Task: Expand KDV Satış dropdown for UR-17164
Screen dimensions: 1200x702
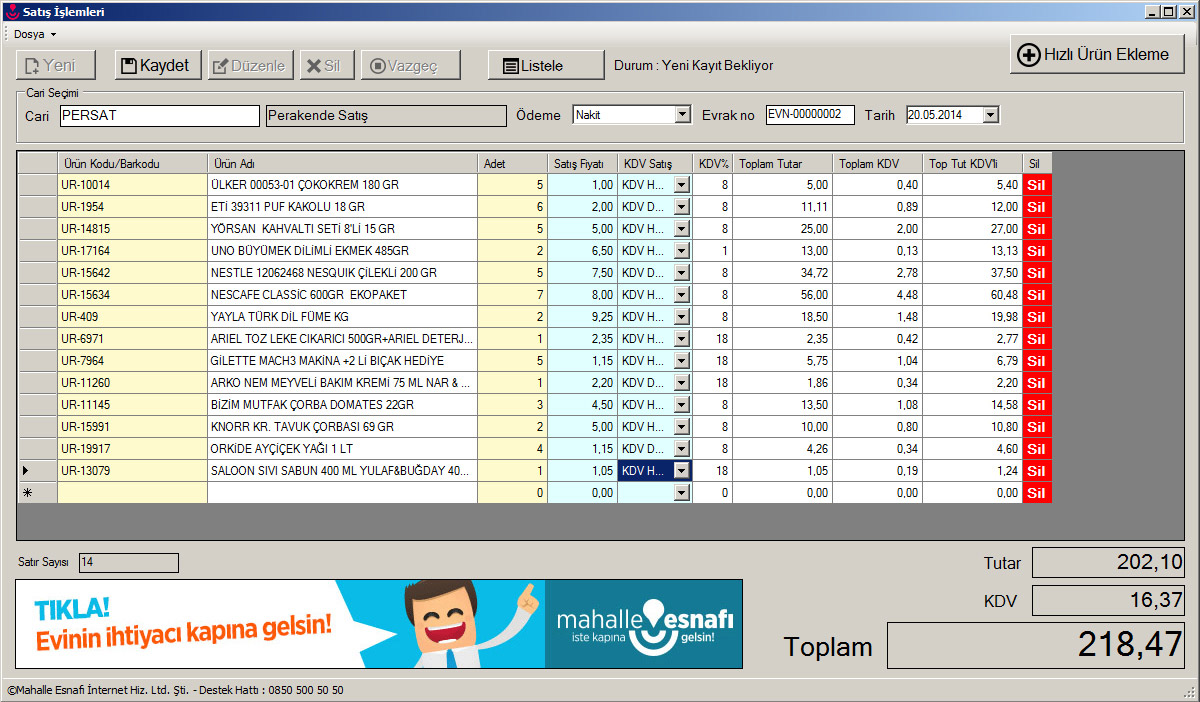Action: pyautogui.click(x=682, y=251)
